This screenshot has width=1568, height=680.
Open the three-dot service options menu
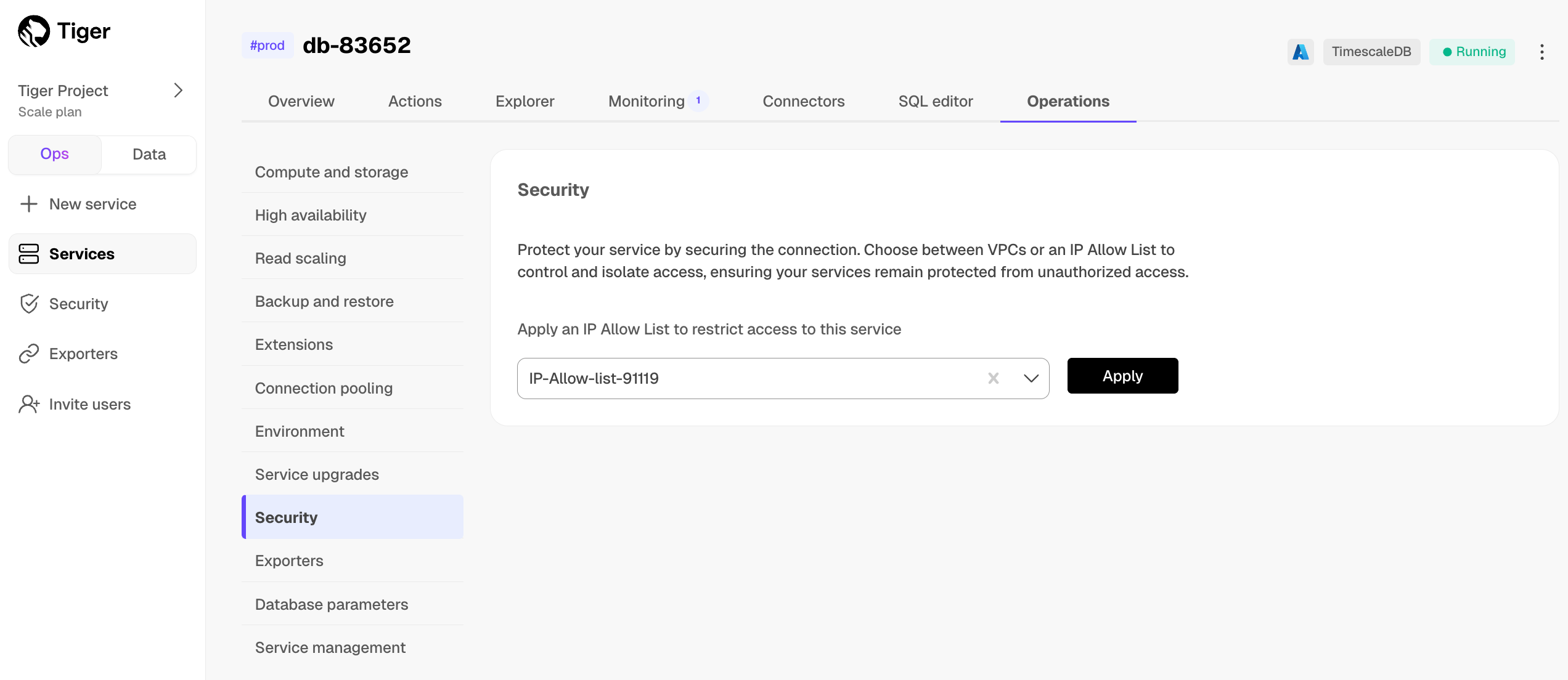click(x=1541, y=52)
